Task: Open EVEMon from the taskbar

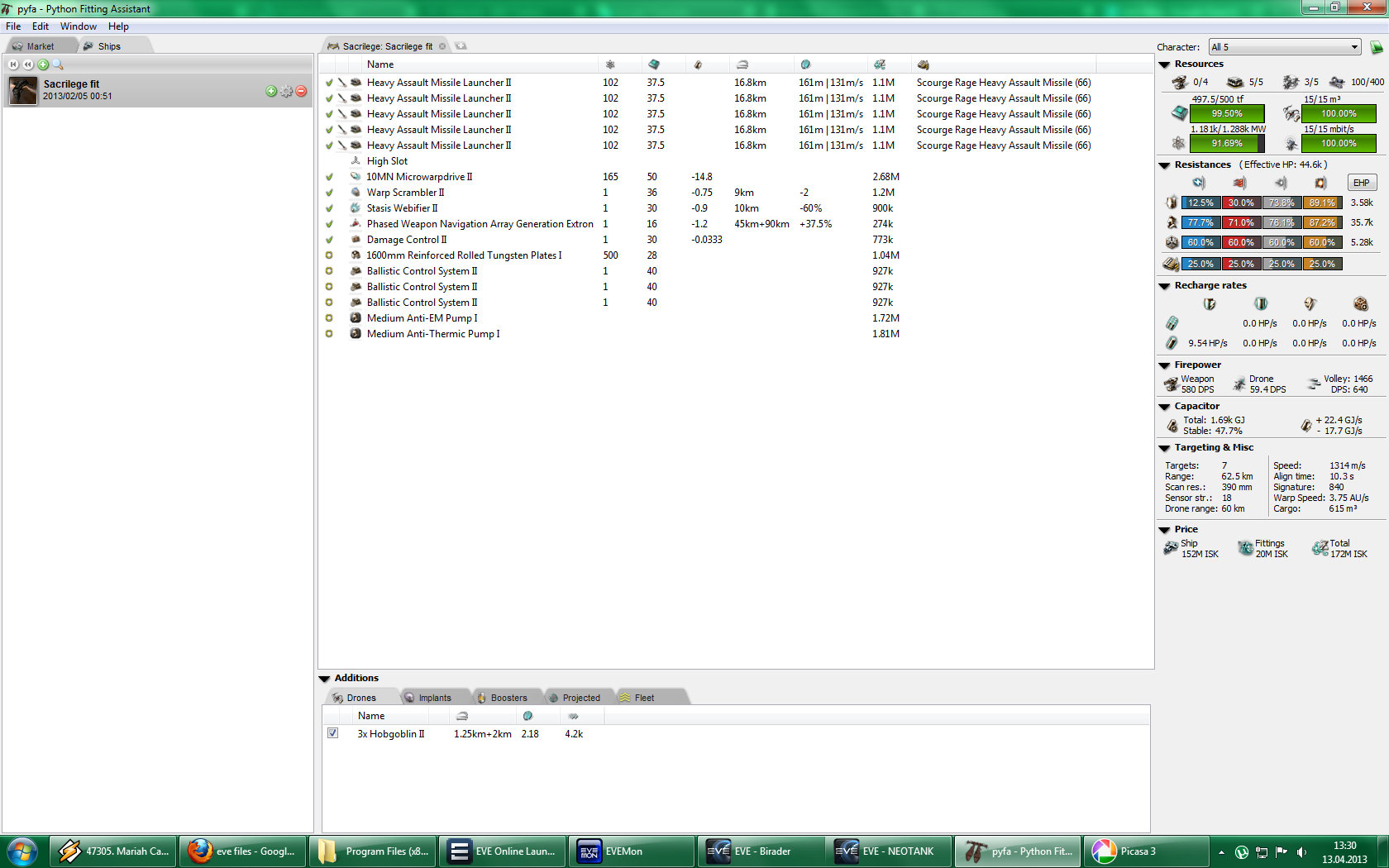Action: [631, 851]
